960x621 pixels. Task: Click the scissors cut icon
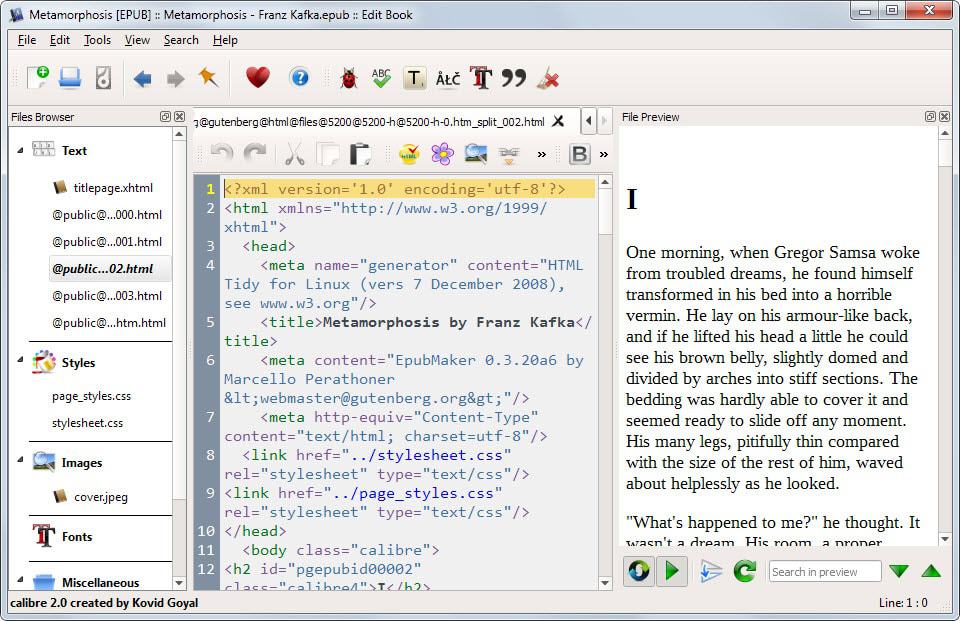pos(294,153)
